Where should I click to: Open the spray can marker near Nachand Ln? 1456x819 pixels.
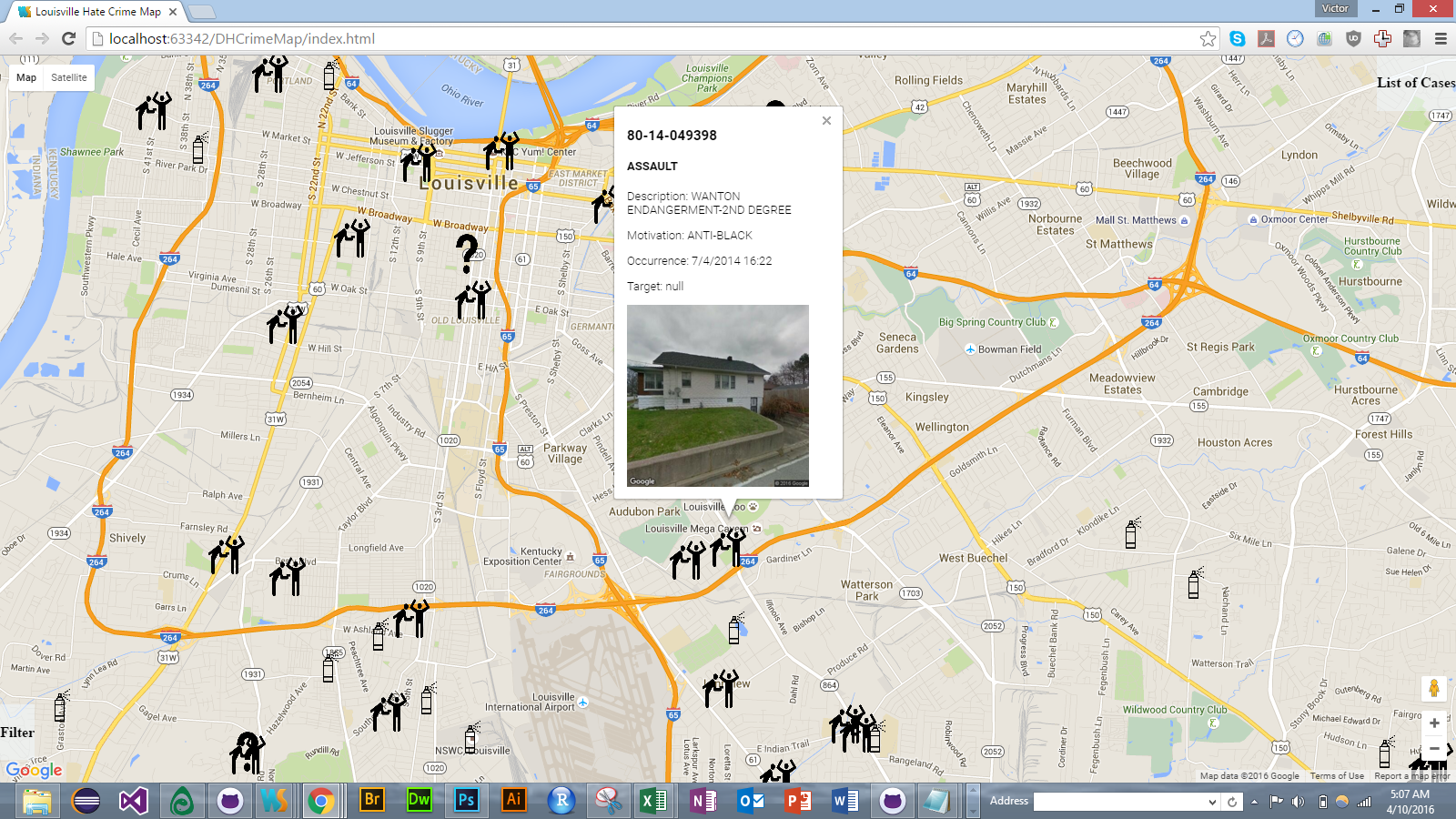1195,582
